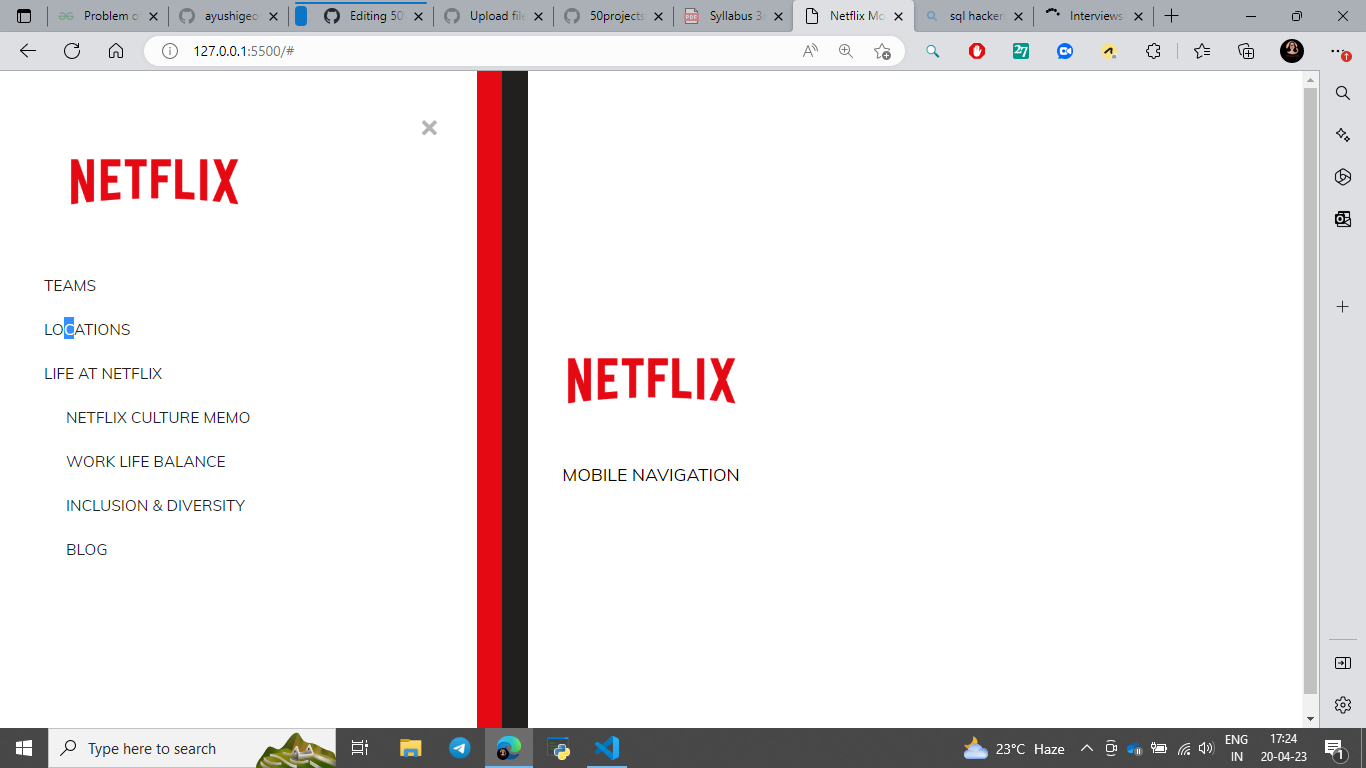The image size is (1366, 768).
Task: Open Visual Studio Code from taskbar
Action: click(x=607, y=748)
